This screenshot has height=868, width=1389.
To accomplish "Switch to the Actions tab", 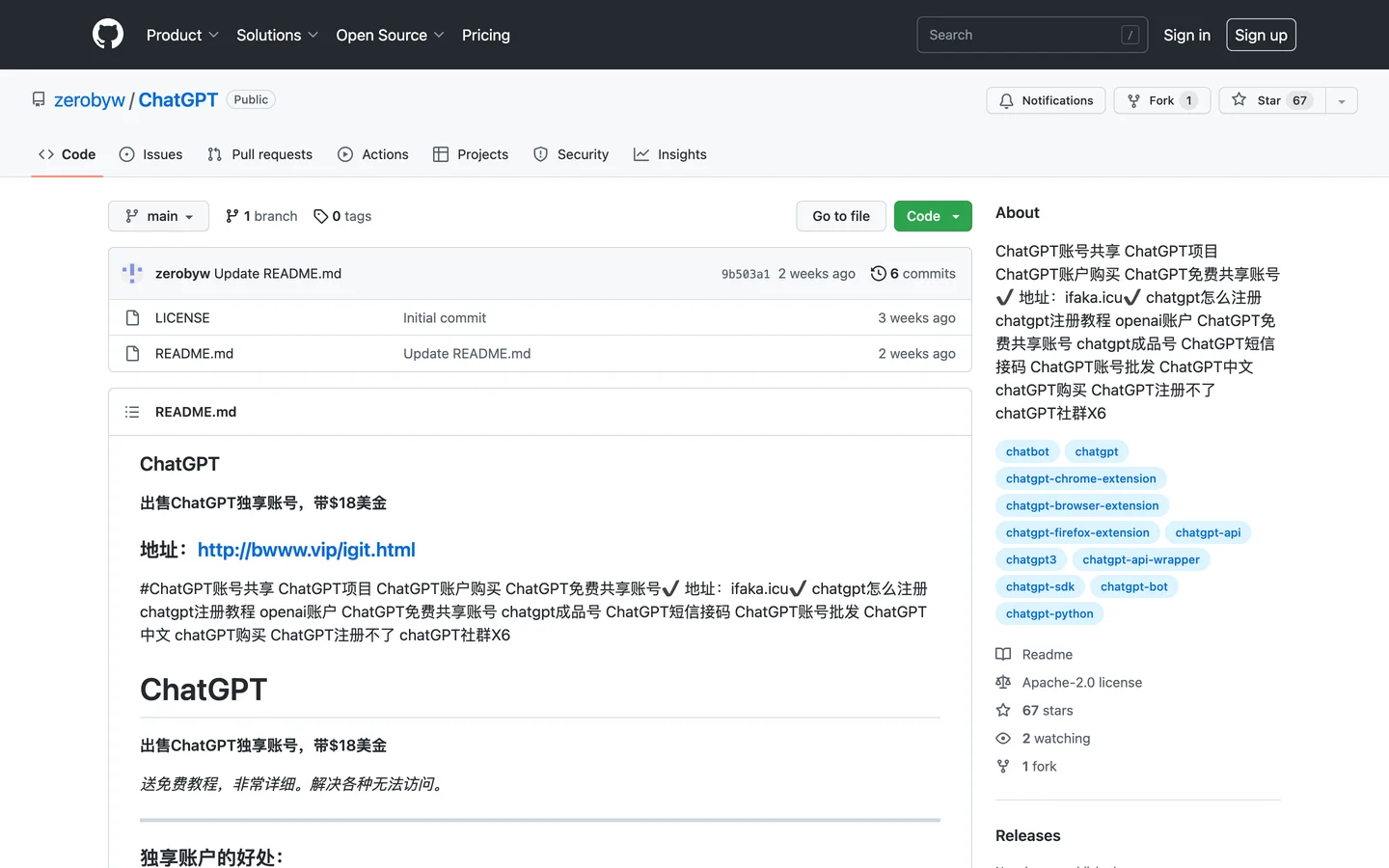I will click(x=373, y=154).
